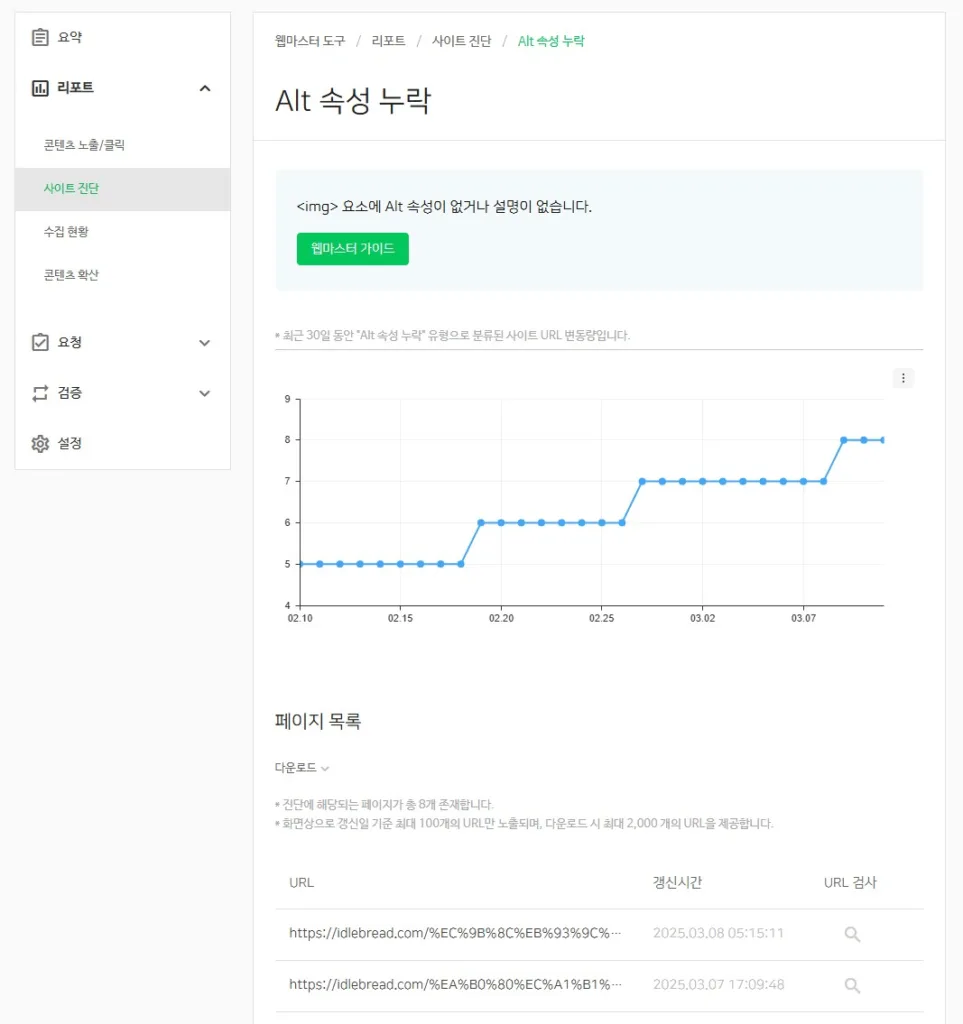This screenshot has width=963, height=1024.
Task: Click timestamp 2025.03.08 05:15:11
Action: coord(718,933)
